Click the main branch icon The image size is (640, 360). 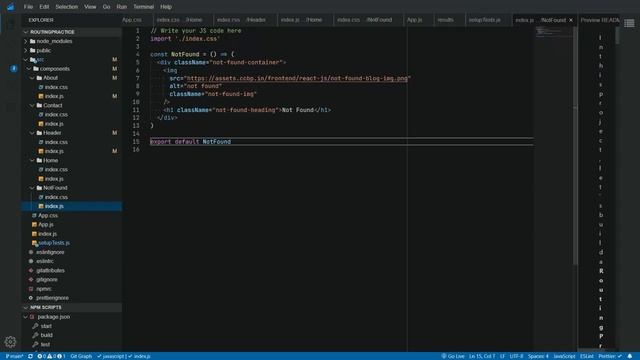click(x=7, y=356)
